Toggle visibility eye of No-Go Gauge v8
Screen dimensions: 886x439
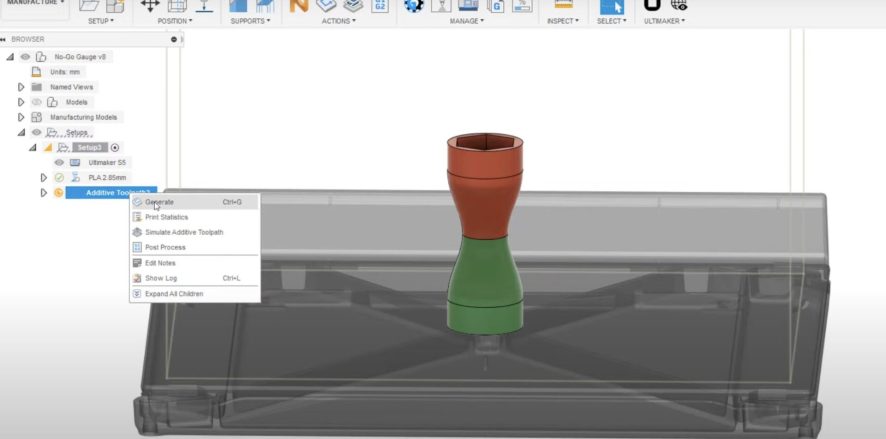(x=25, y=57)
